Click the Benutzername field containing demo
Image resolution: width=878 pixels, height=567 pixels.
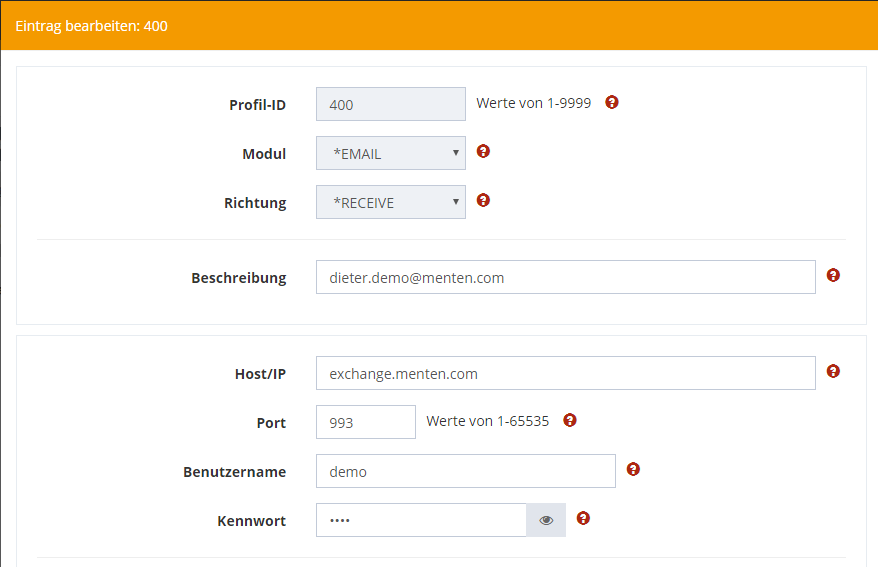pos(465,471)
